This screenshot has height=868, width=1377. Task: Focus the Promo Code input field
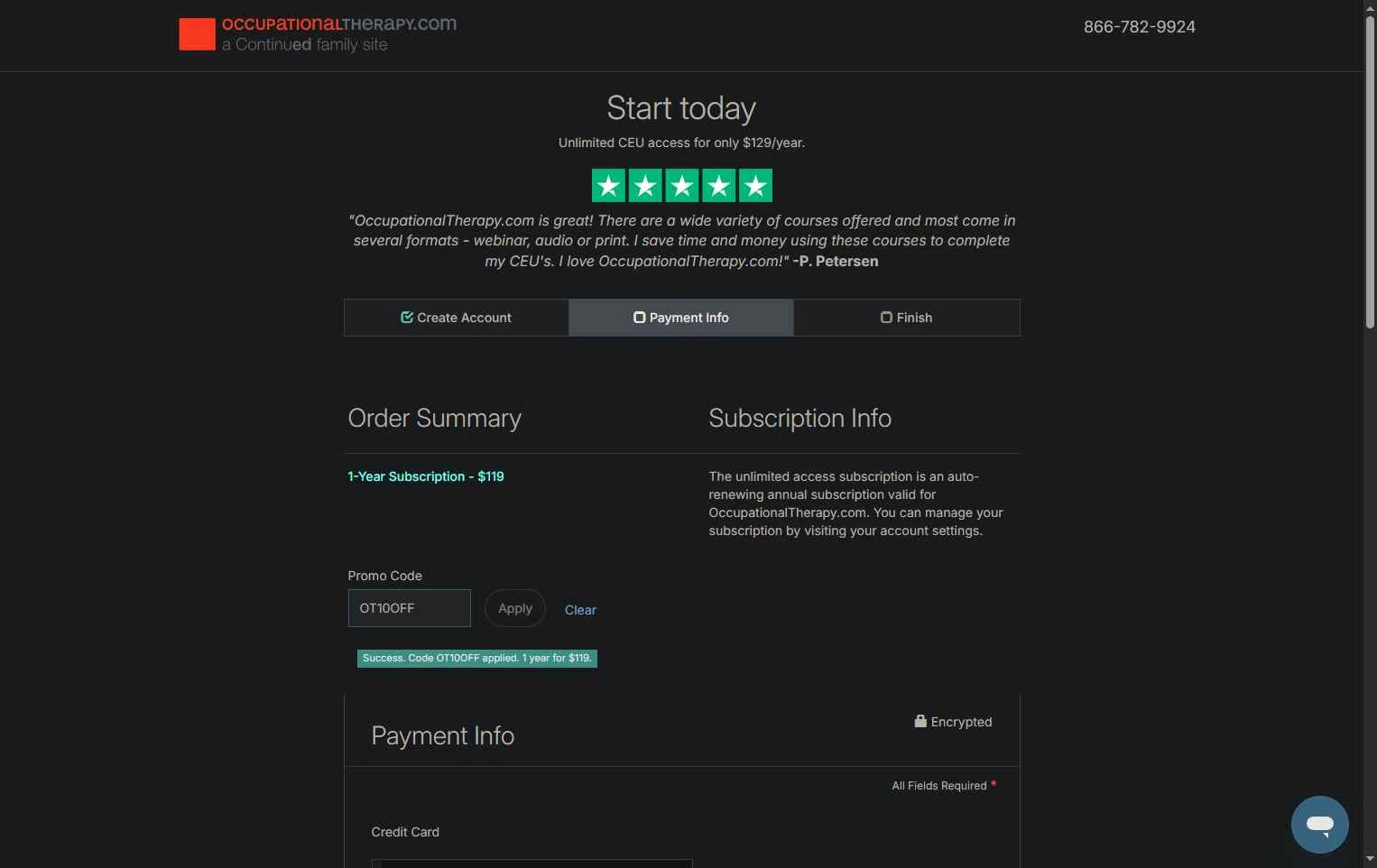pos(410,608)
